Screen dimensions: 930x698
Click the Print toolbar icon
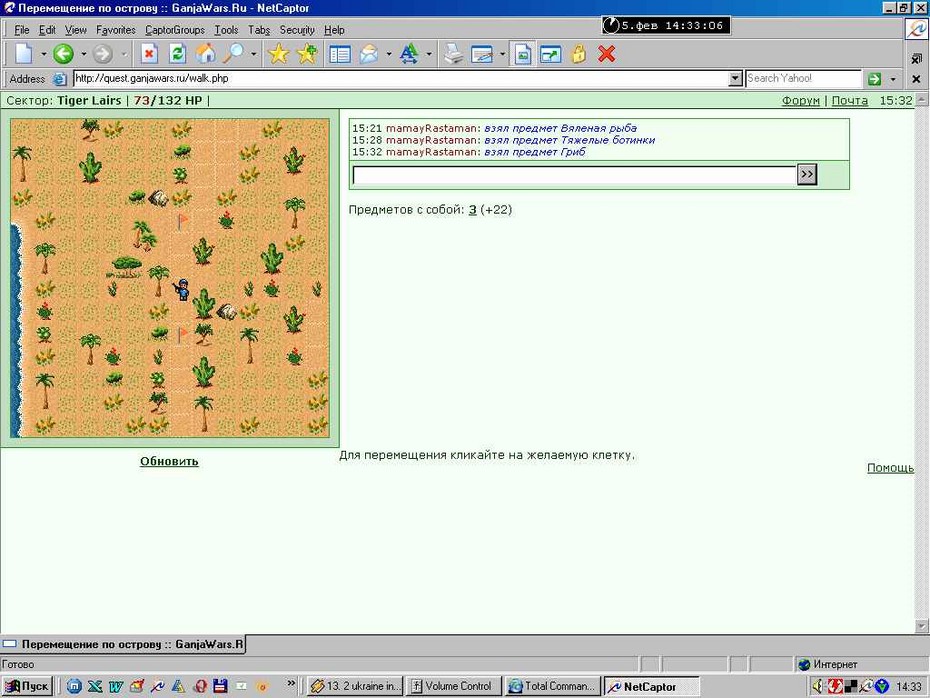(x=454, y=54)
